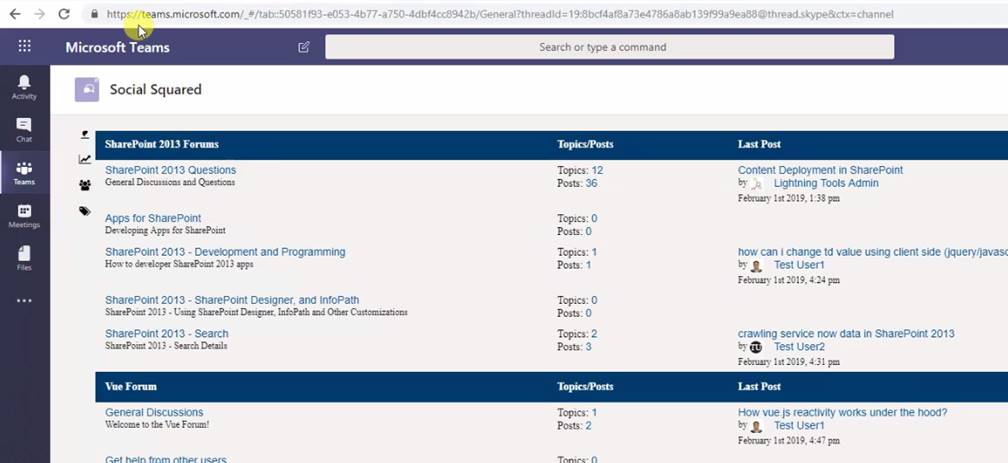
Task: Open Get help from other users forum
Action: coord(166,459)
